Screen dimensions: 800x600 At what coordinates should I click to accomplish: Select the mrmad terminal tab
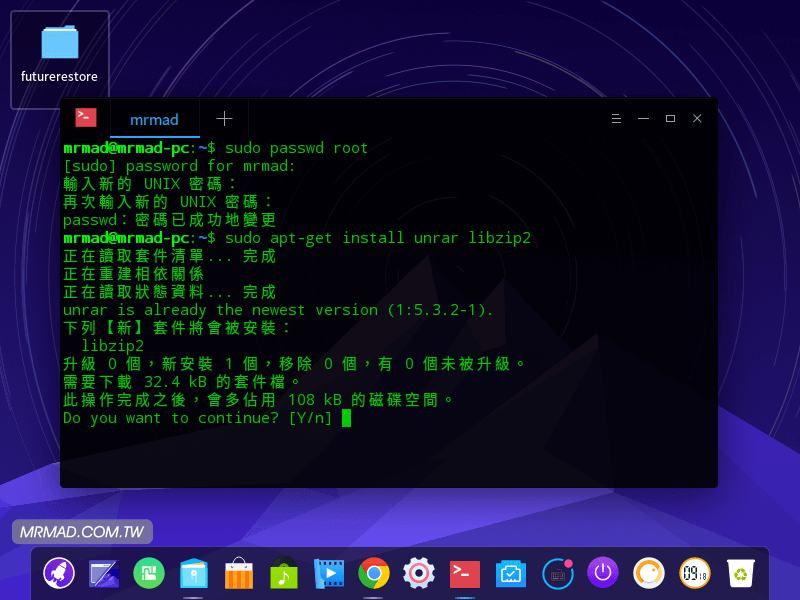pos(154,119)
